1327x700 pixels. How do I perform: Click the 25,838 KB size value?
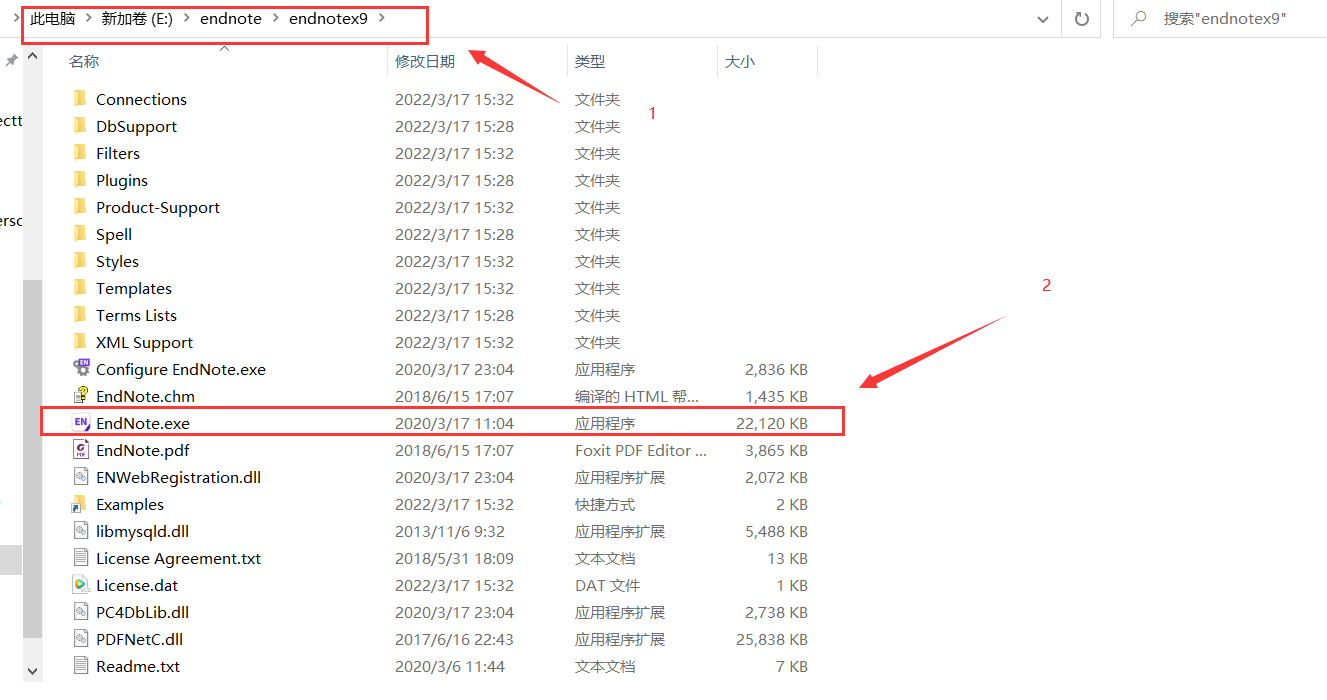pos(772,639)
